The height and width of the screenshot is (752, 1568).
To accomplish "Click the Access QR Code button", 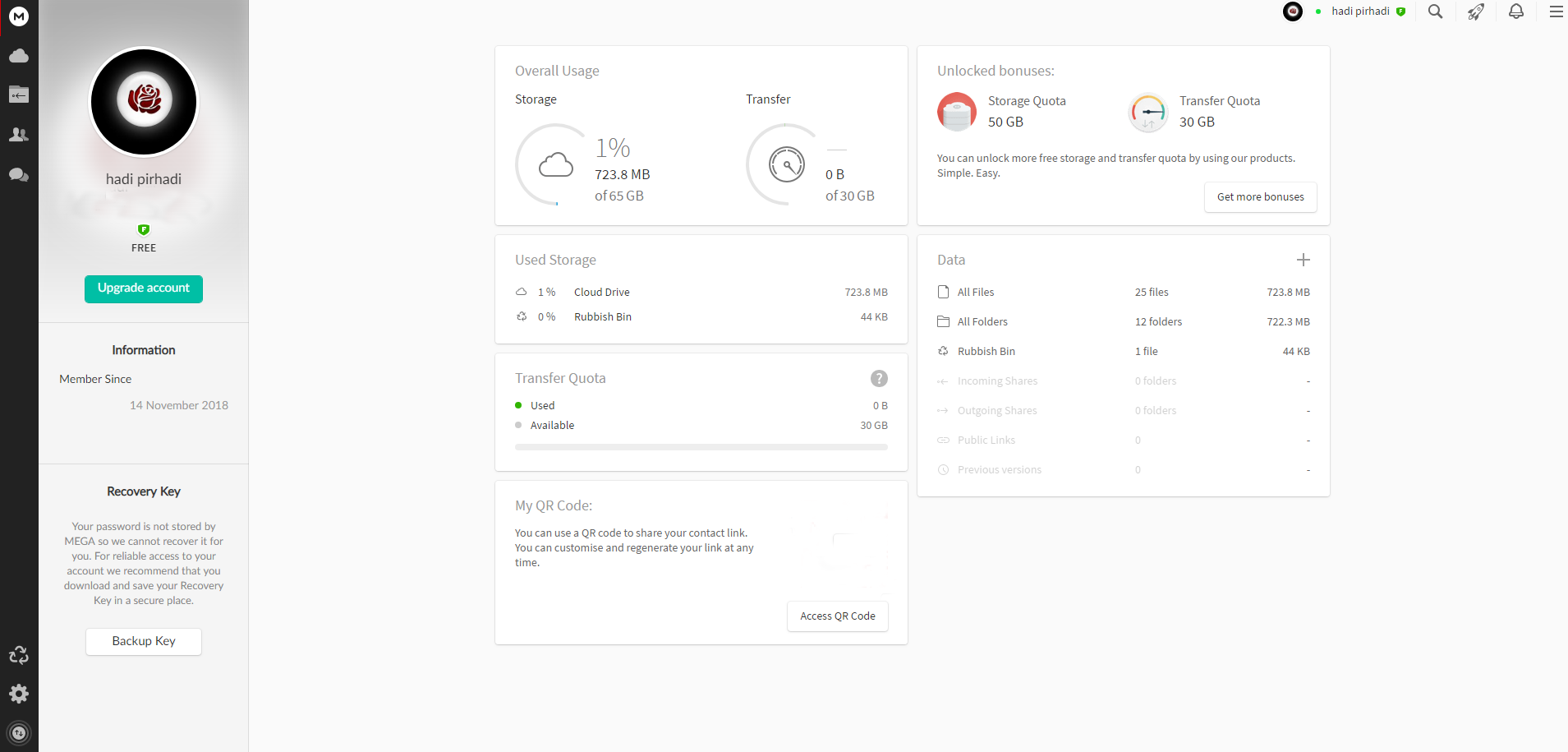I will click(838, 616).
